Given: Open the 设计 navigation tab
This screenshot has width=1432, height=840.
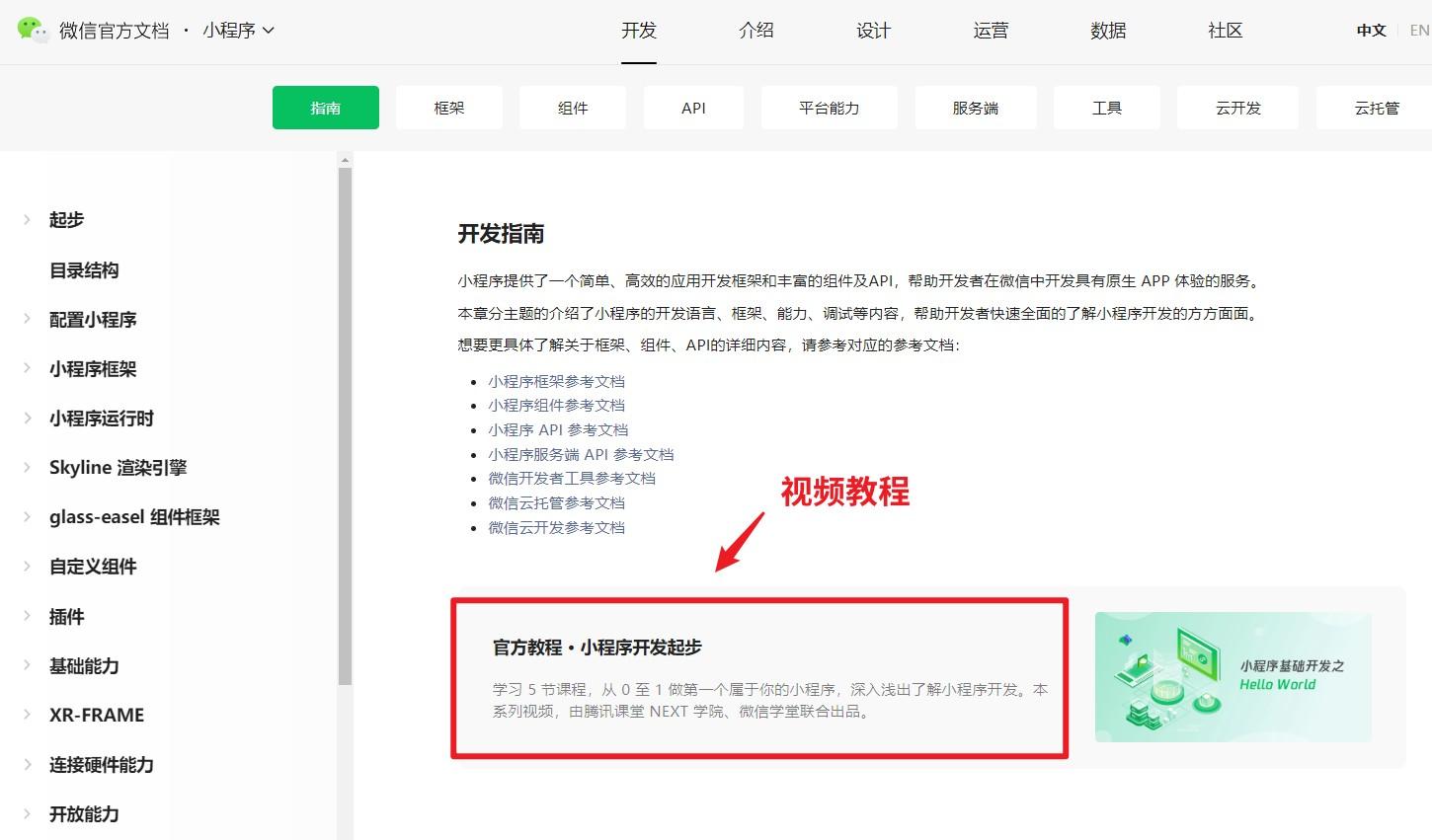Looking at the screenshot, I should pos(874,31).
